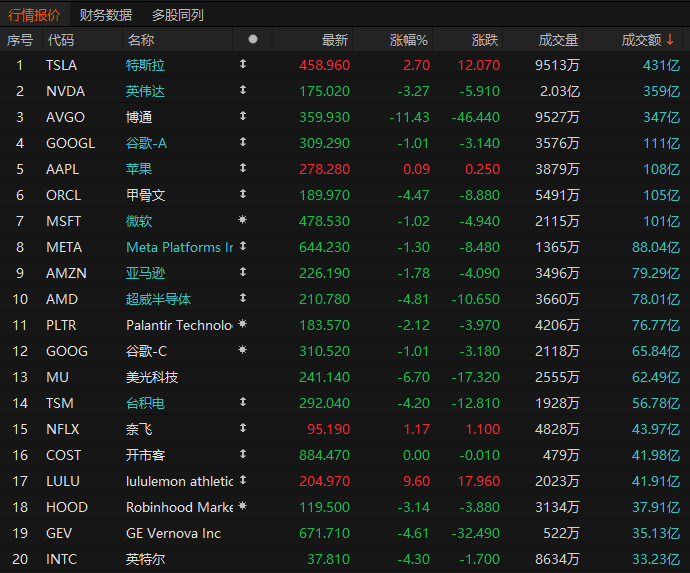
Task: Click the star marker icon in PLTR row
Action: pyautogui.click(x=242, y=323)
